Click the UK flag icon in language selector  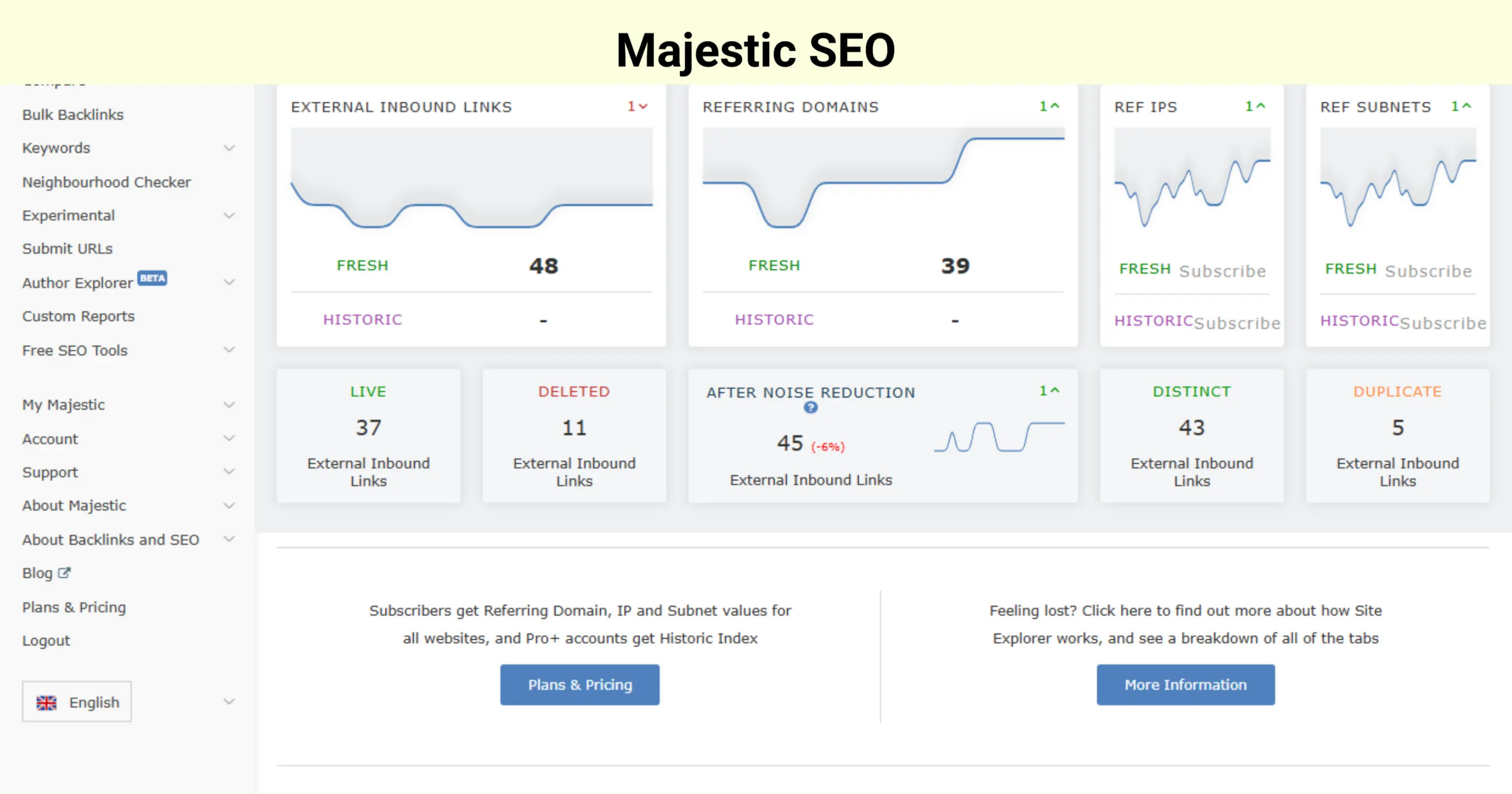pos(46,702)
